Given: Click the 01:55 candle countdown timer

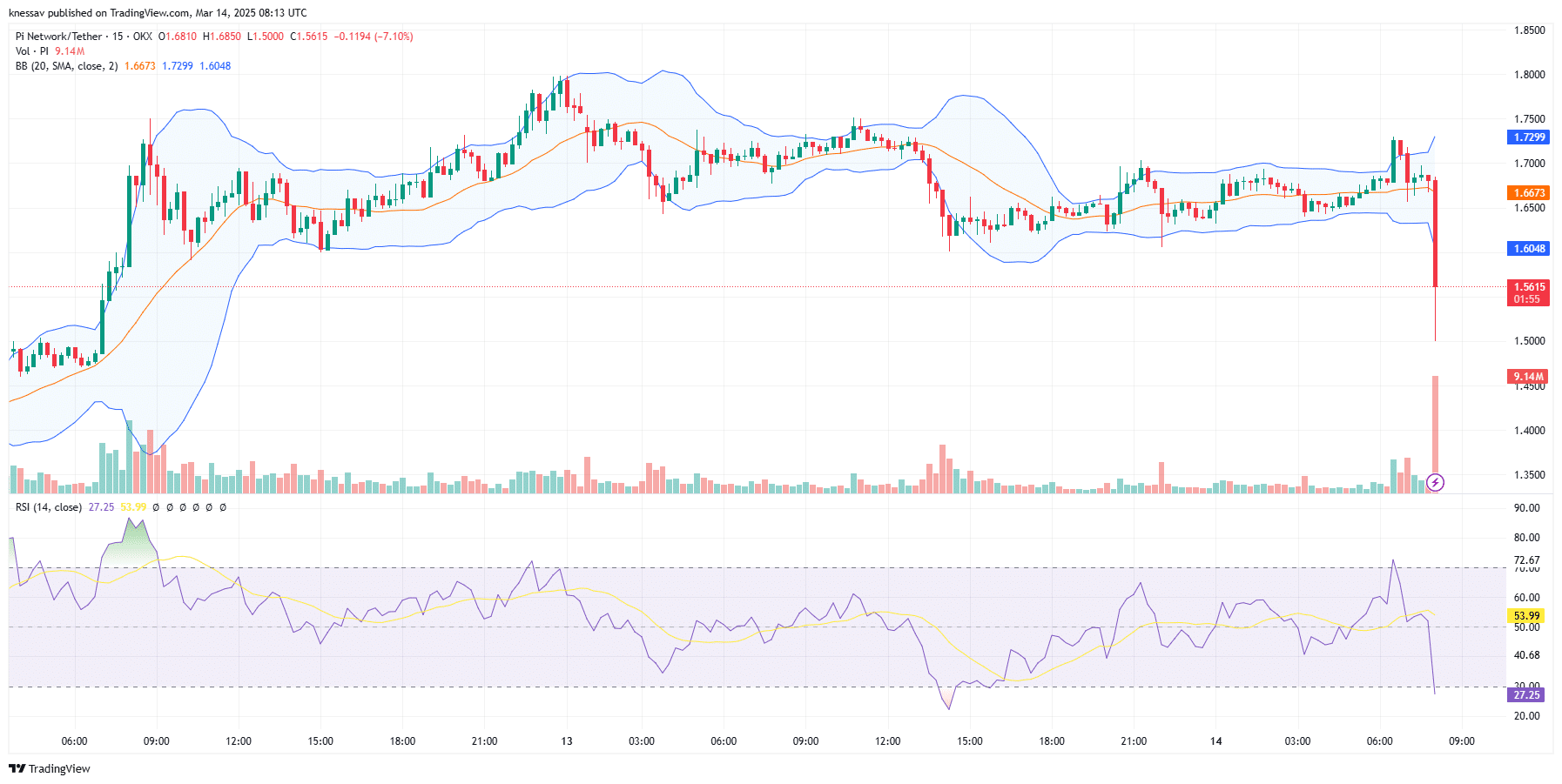Looking at the screenshot, I should [x=1527, y=299].
